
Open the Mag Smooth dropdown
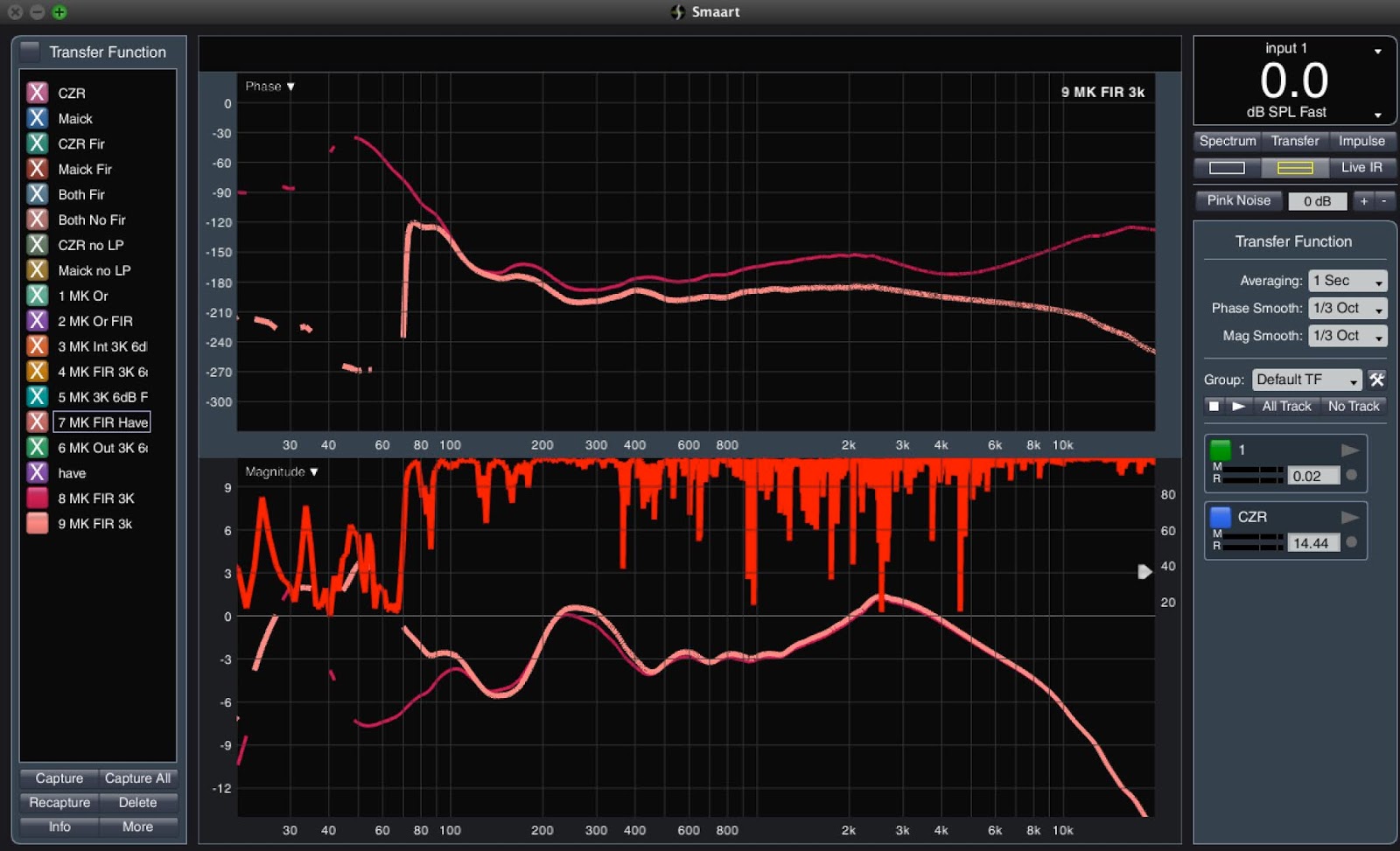click(x=1347, y=336)
